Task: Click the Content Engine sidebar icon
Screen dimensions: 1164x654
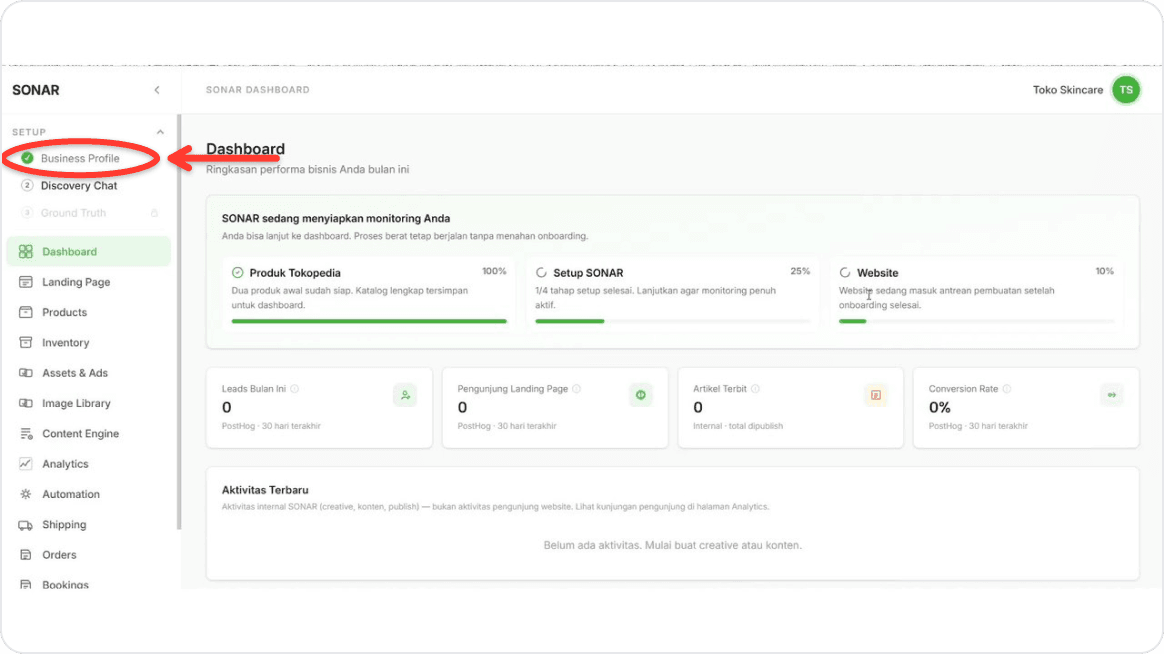Action: coord(25,434)
